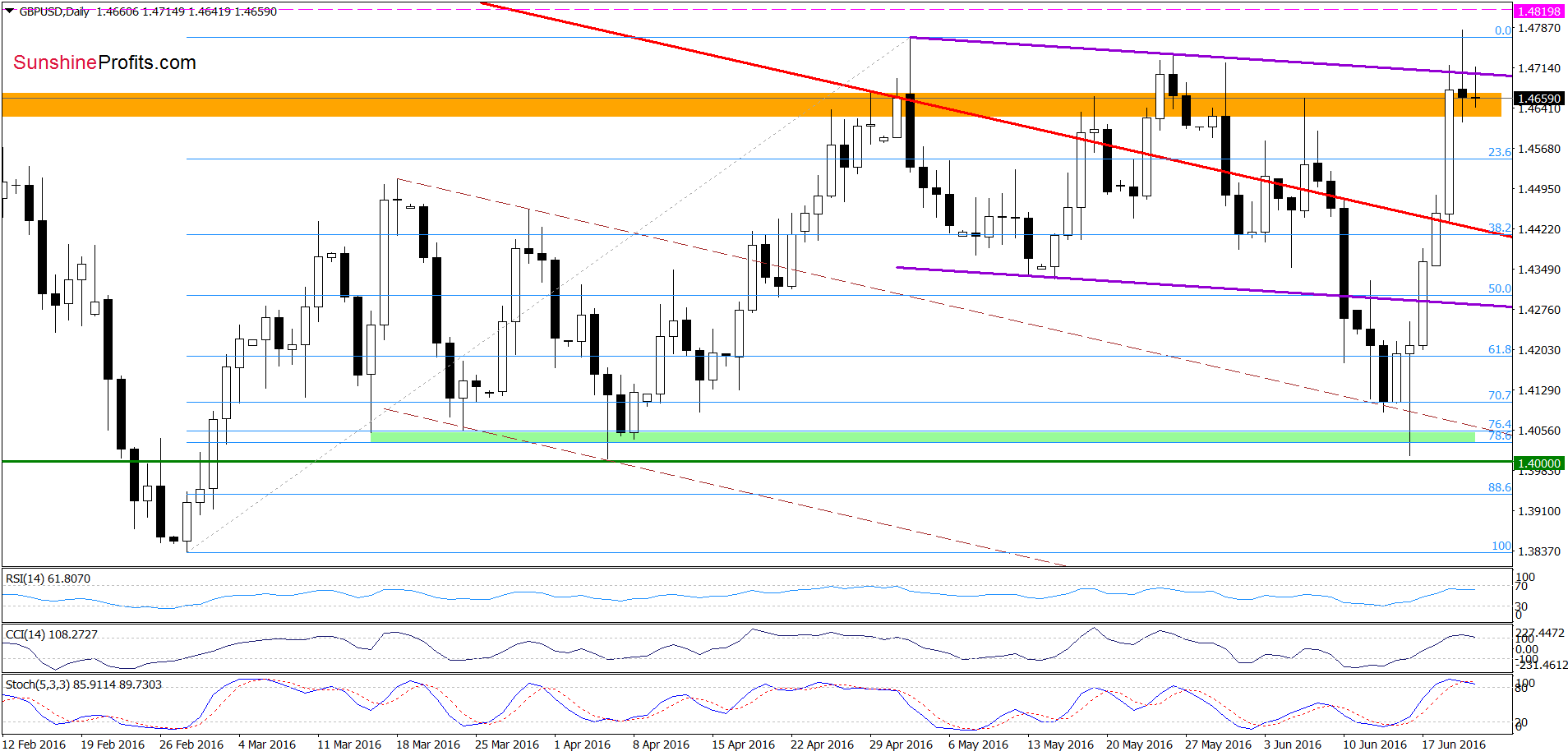Click the 100 Fibonacci level label
The width and height of the screenshot is (1568, 756).
click(1501, 546)
